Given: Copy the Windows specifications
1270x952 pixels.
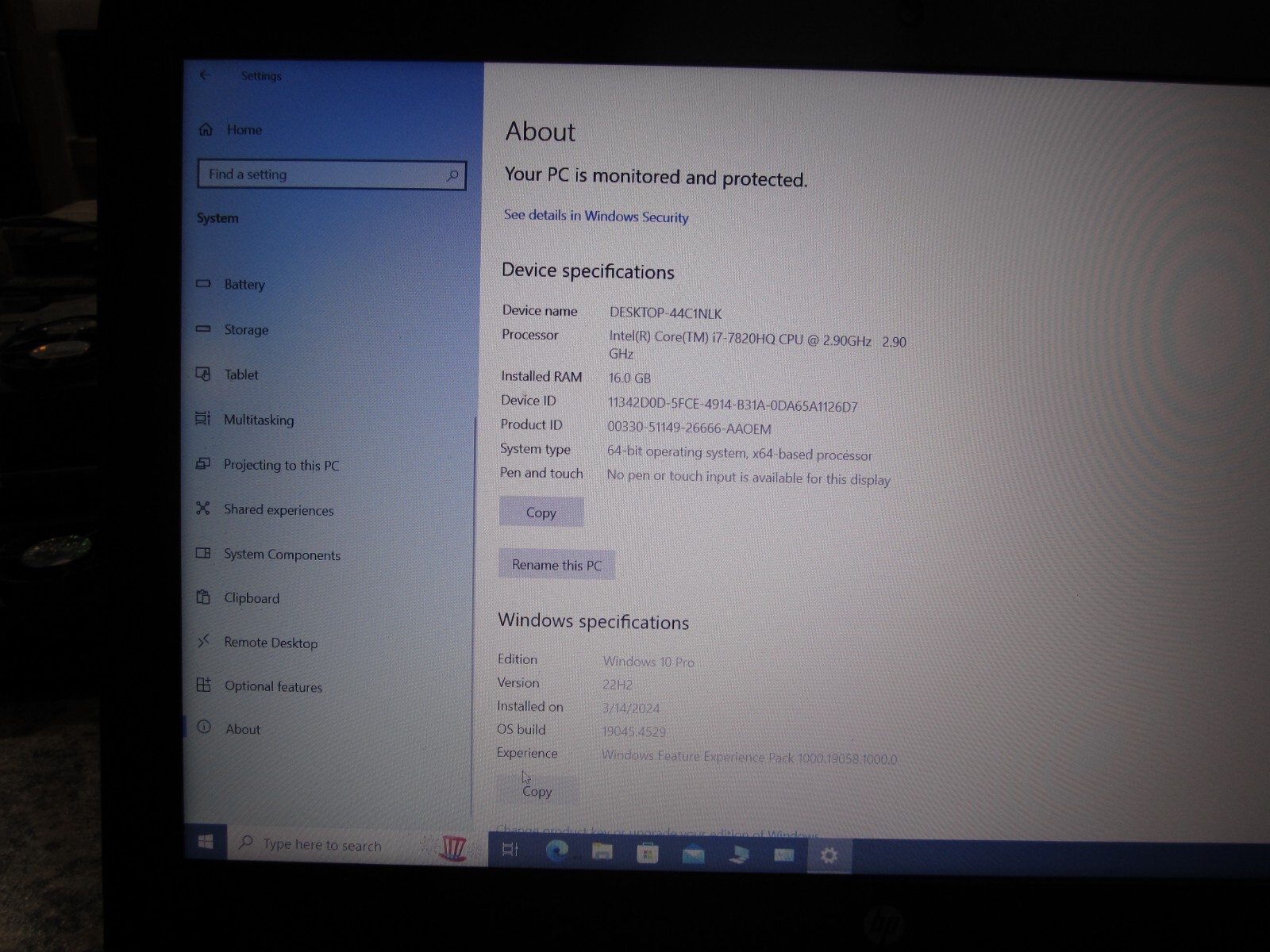Looking at the screenshot, I should pyautogui.click(x=537, y=791).
